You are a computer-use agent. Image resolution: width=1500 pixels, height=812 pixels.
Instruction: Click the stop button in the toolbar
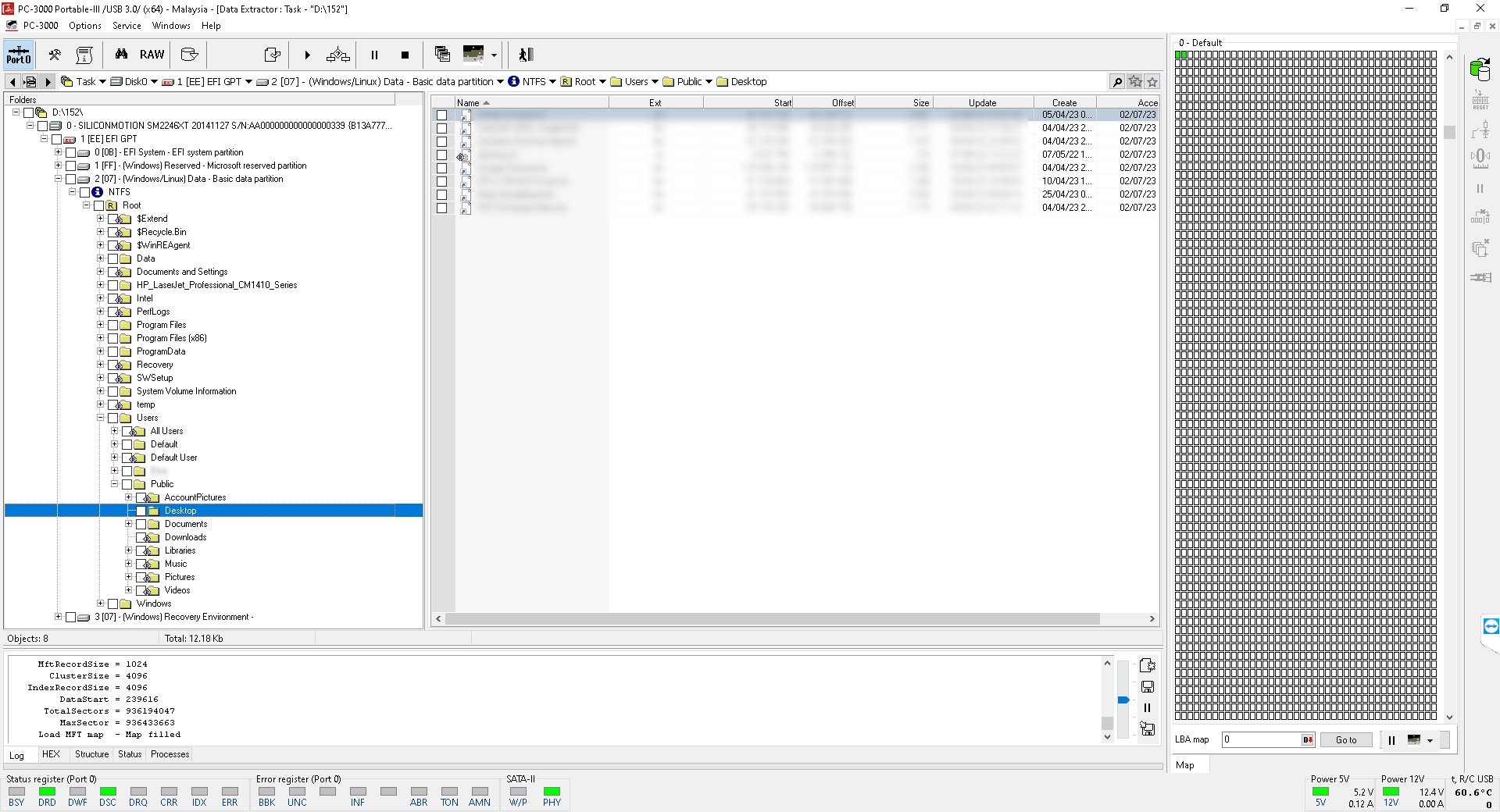coord(405,55)
